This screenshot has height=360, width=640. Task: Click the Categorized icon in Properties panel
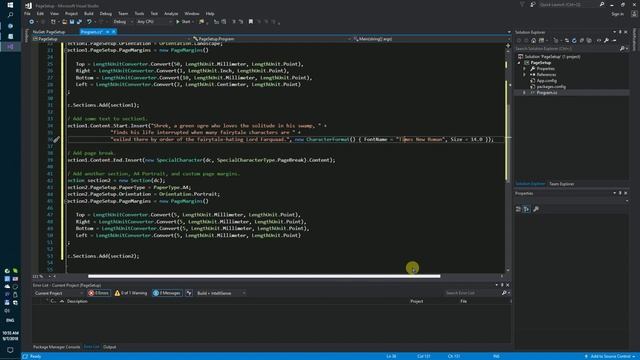518,209
